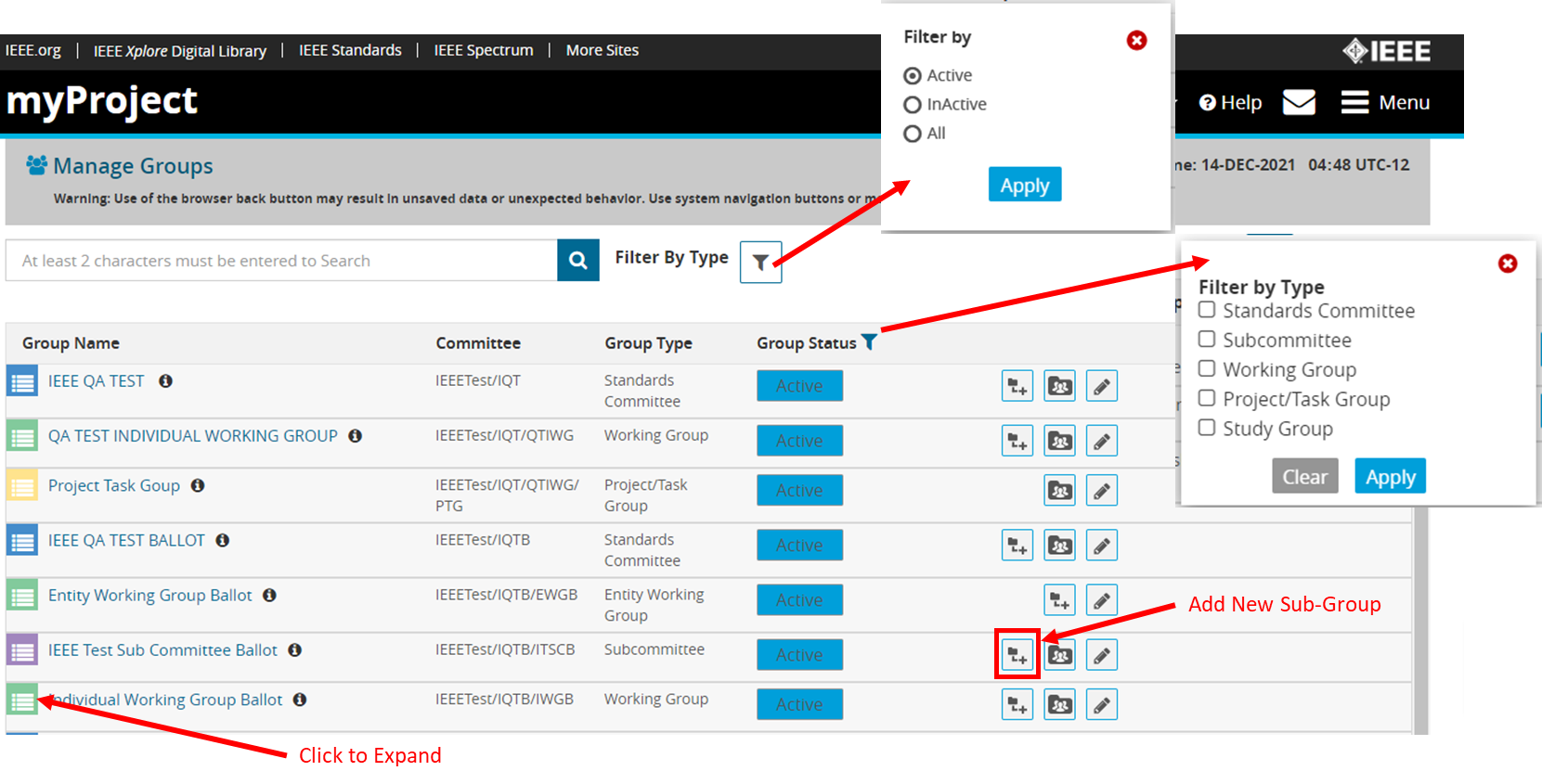
Task: Add sub-group for IEEE QA TEST BALLOT
Action: tap(1017, 546)
